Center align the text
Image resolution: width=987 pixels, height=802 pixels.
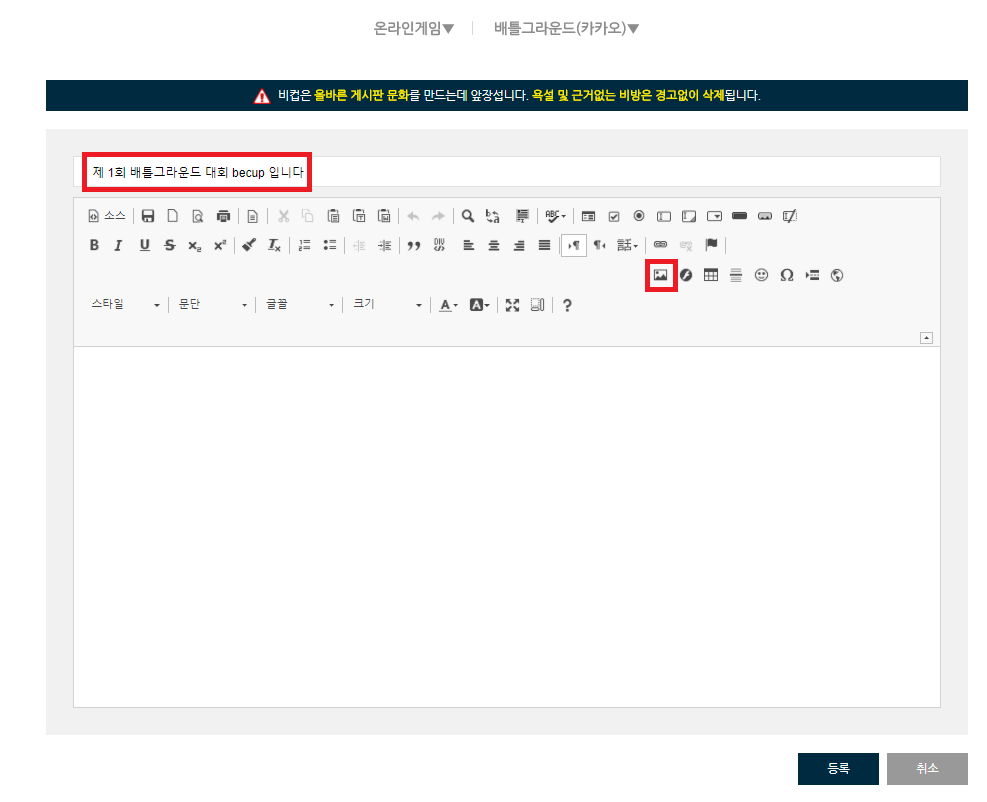click(x=494, y=245)
